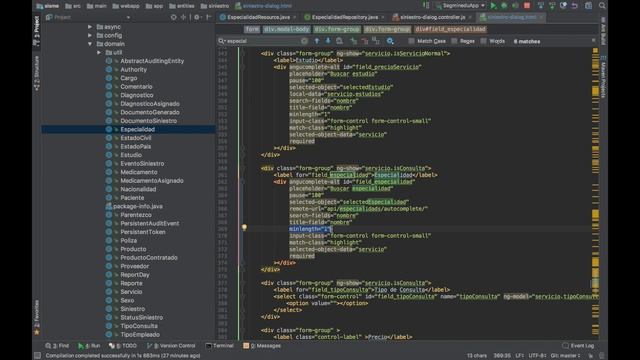Open the Siniestro class
The height and width of the screenshot is (360, 640).
coord(132,309)
